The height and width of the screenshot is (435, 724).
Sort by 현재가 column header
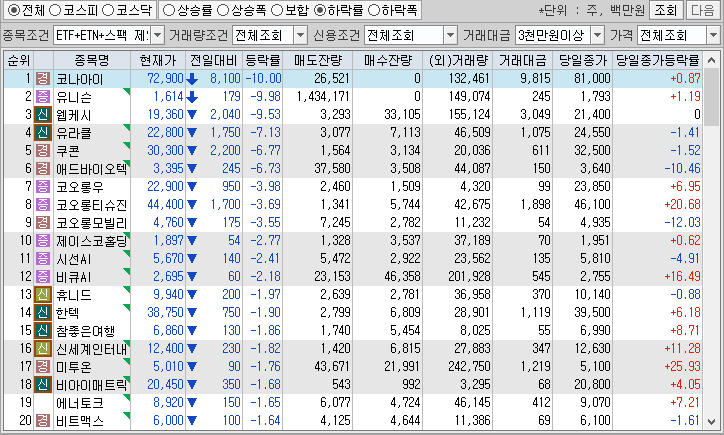157,60
